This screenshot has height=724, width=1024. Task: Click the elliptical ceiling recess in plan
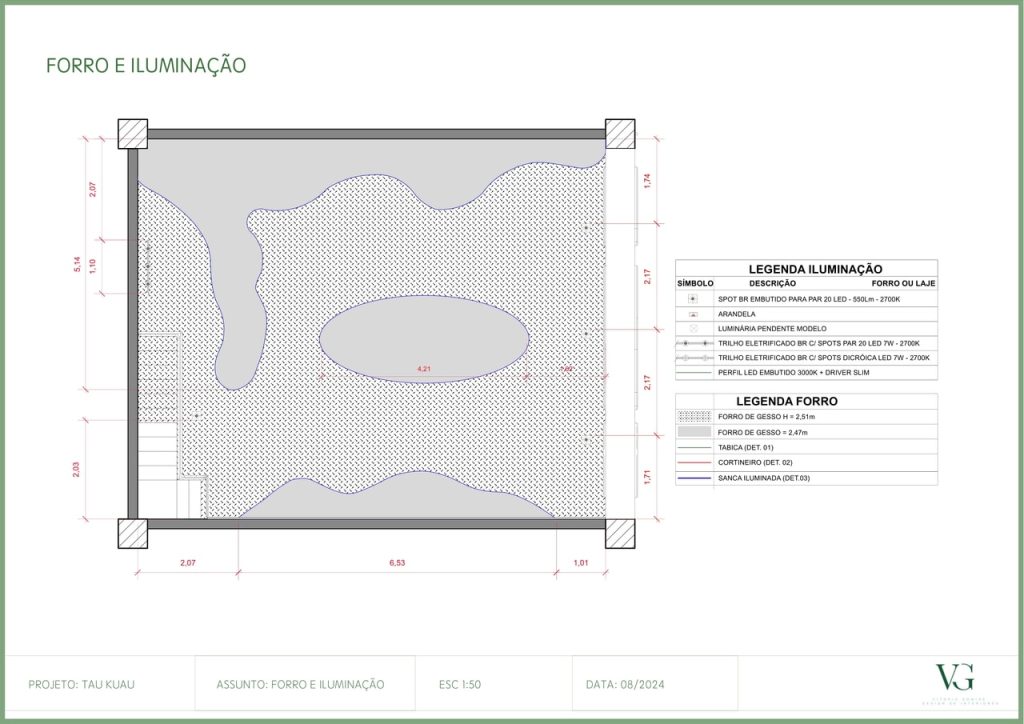[x=424, y=338]
